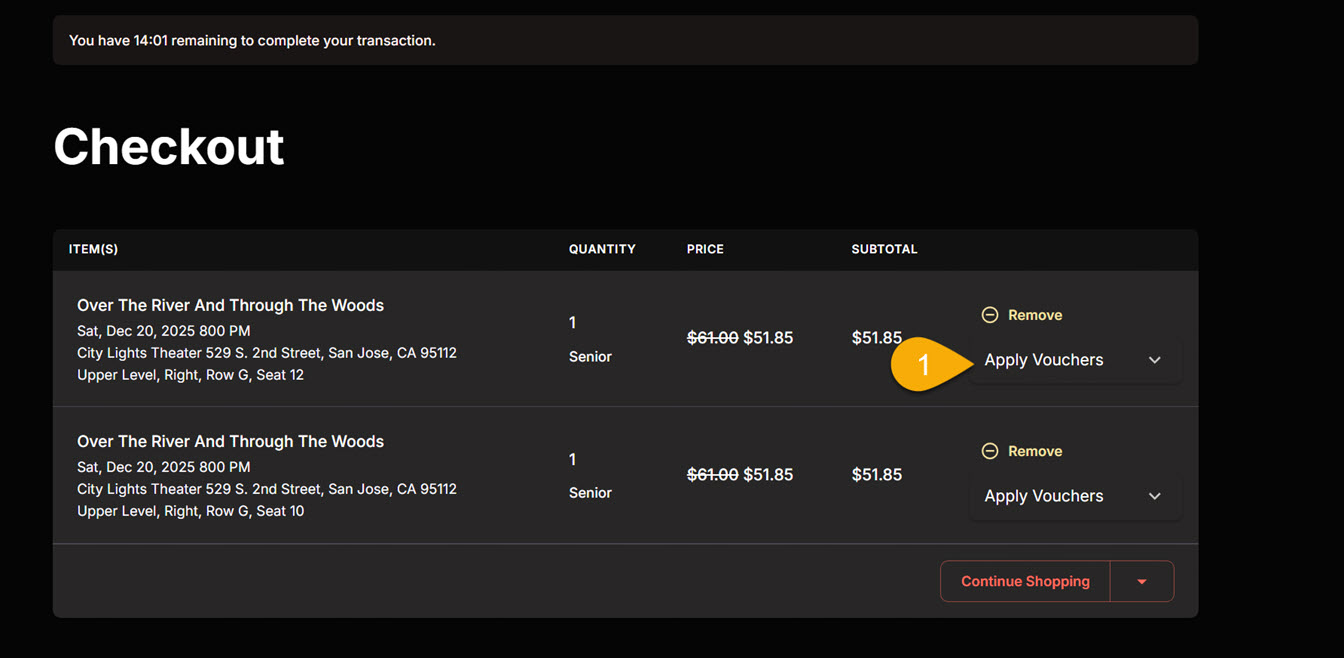Click the time remaining notice banner

click(625, 41)
